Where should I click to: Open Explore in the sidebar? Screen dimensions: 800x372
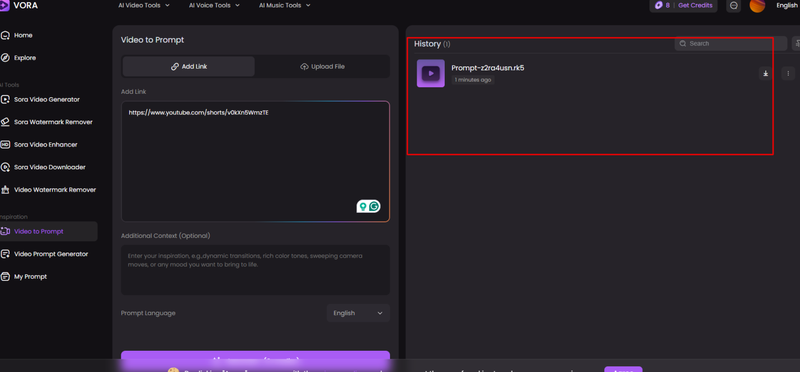click(x=24, y=58)
